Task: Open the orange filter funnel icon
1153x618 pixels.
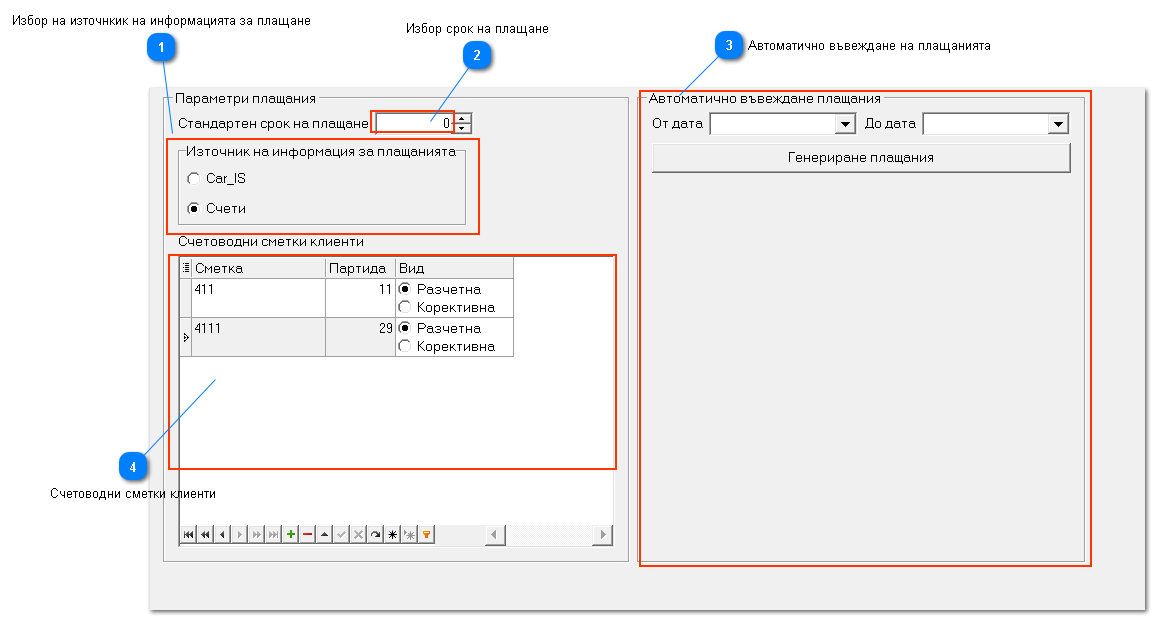Action: pos(426,535)
